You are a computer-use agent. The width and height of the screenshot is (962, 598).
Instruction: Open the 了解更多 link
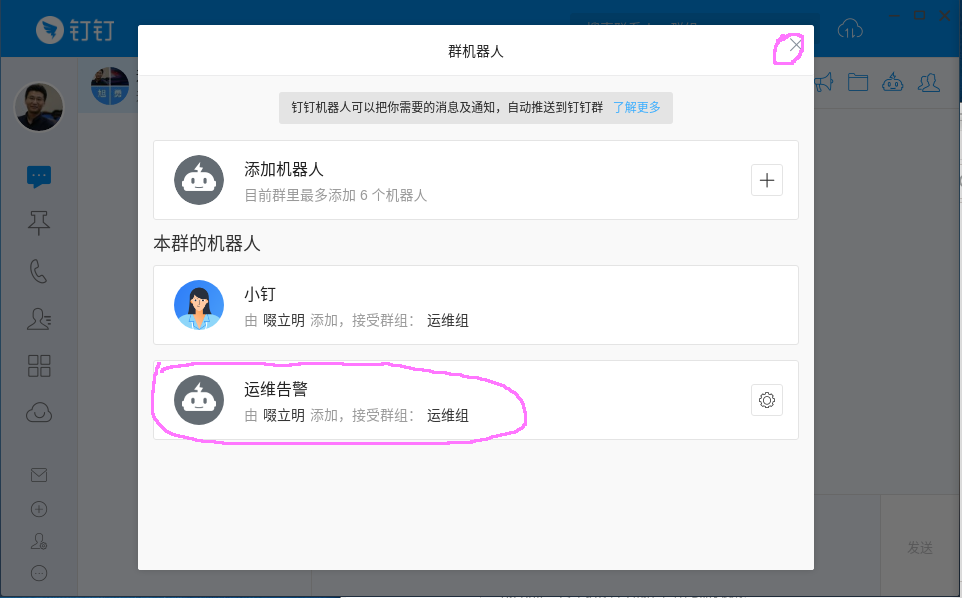[x=637, y=107]
